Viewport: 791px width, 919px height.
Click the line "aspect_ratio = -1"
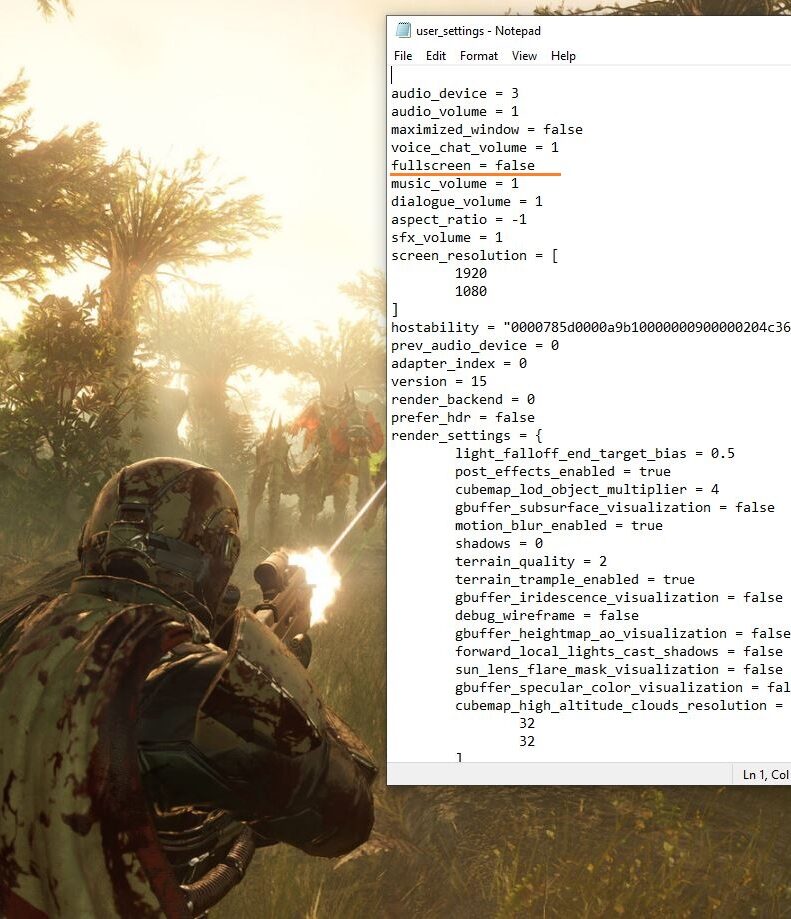[x=459, y=220]
